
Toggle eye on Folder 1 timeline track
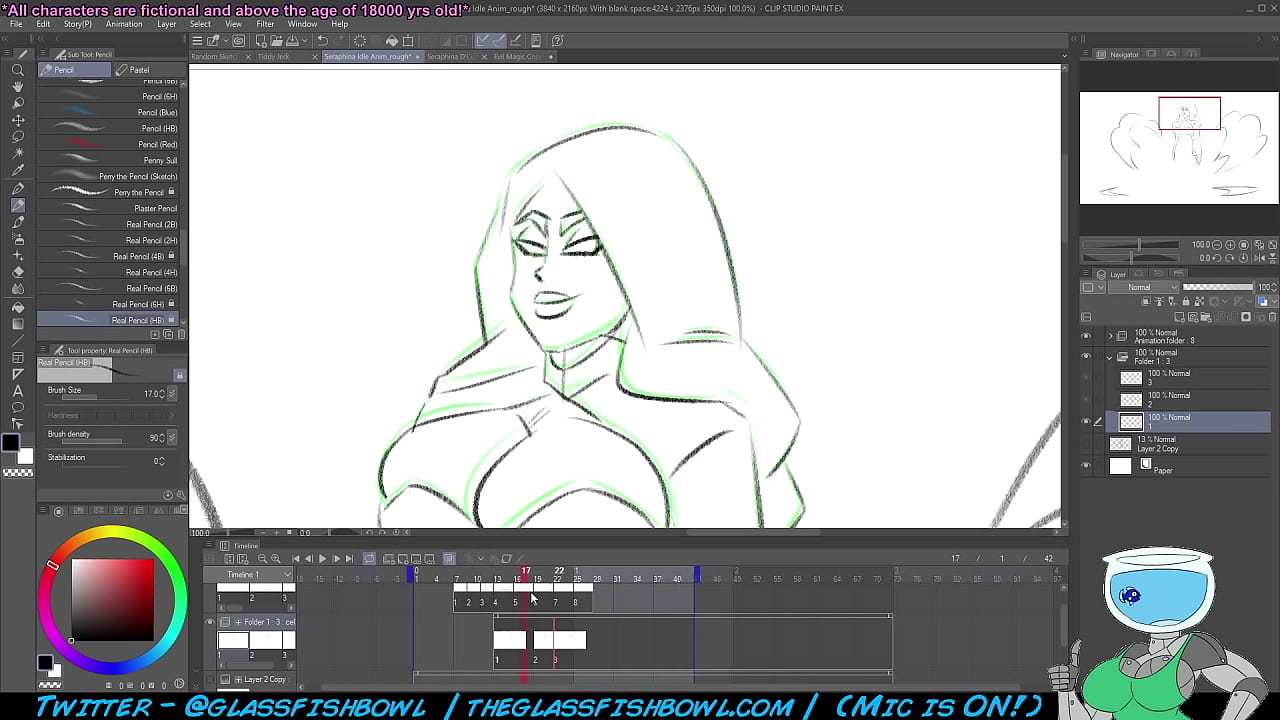coord(210,622)
